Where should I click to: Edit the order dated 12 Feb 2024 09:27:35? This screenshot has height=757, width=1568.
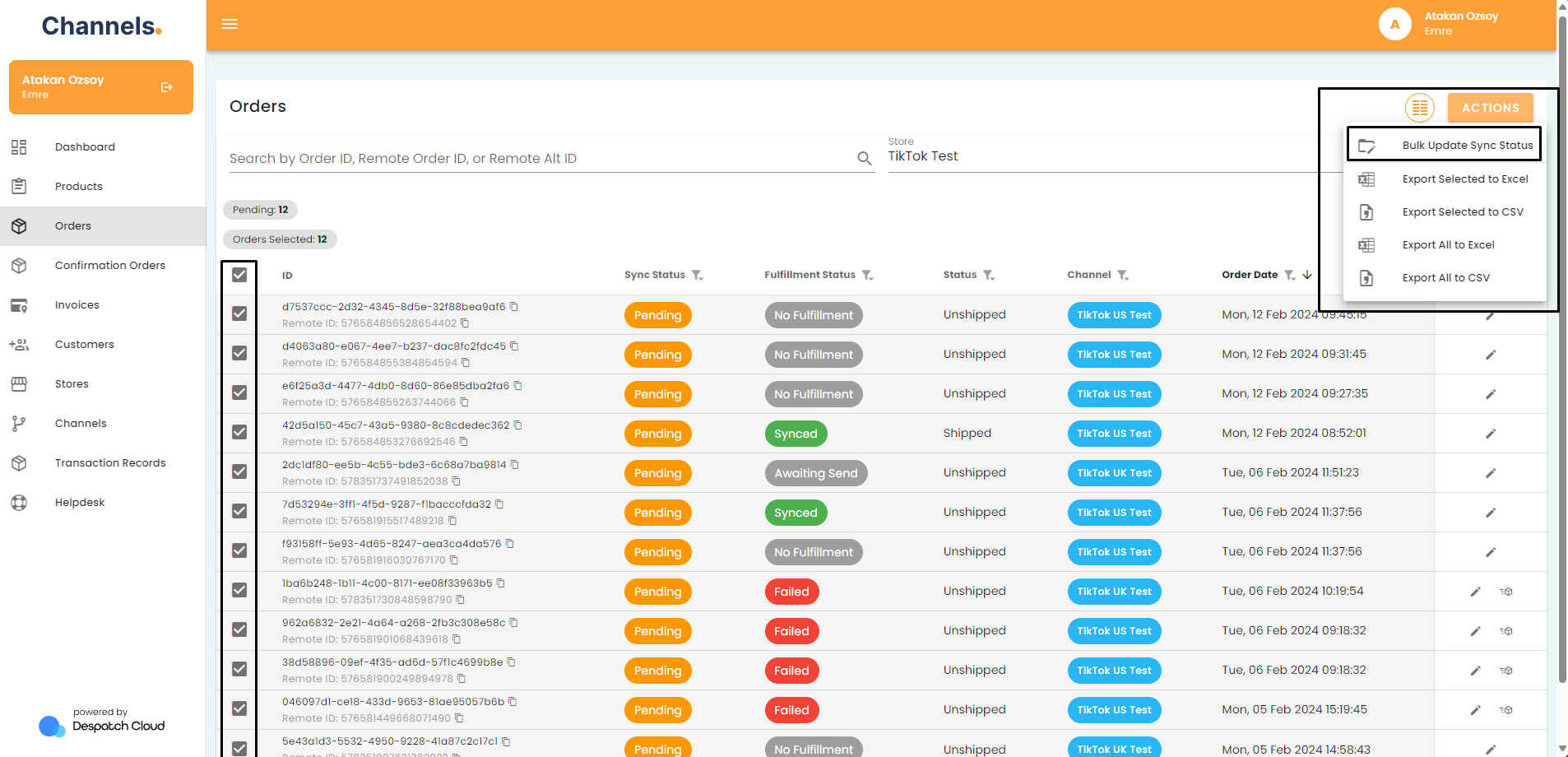[1490, 394]
